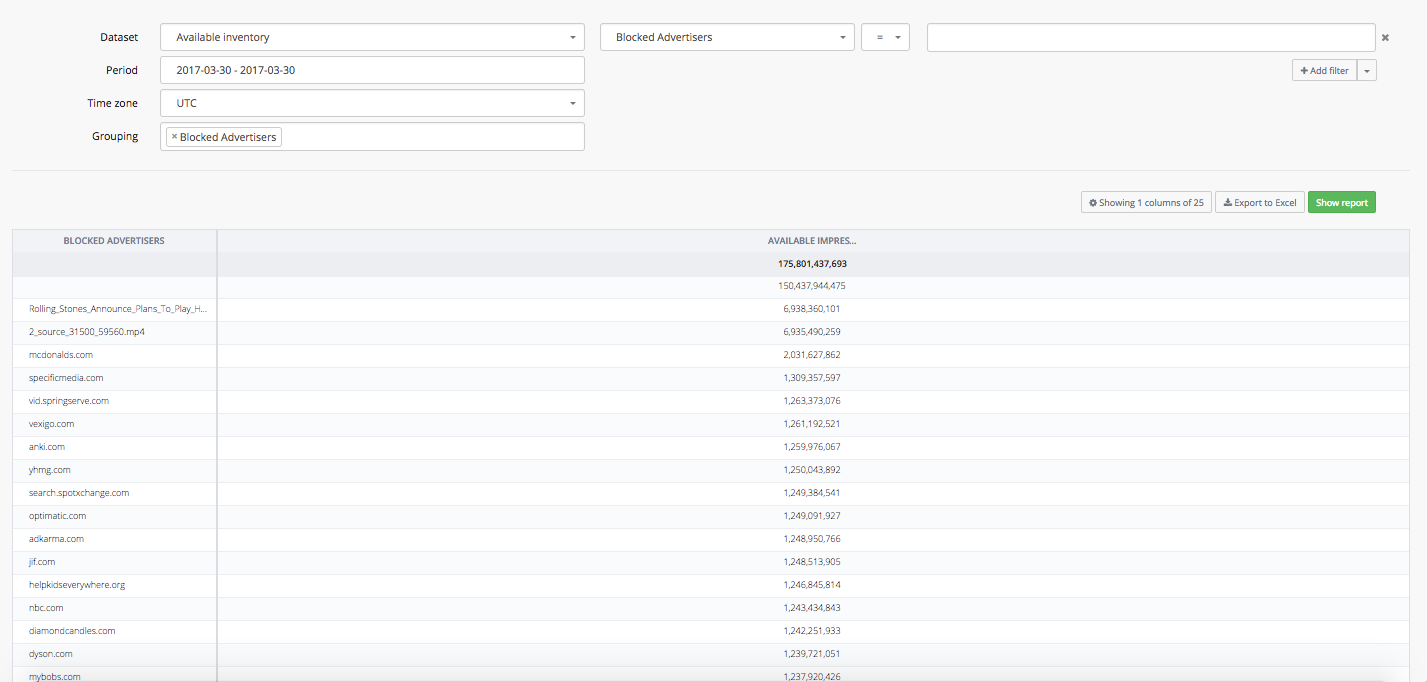Select the mcdonalds.com row

[61, 355]
